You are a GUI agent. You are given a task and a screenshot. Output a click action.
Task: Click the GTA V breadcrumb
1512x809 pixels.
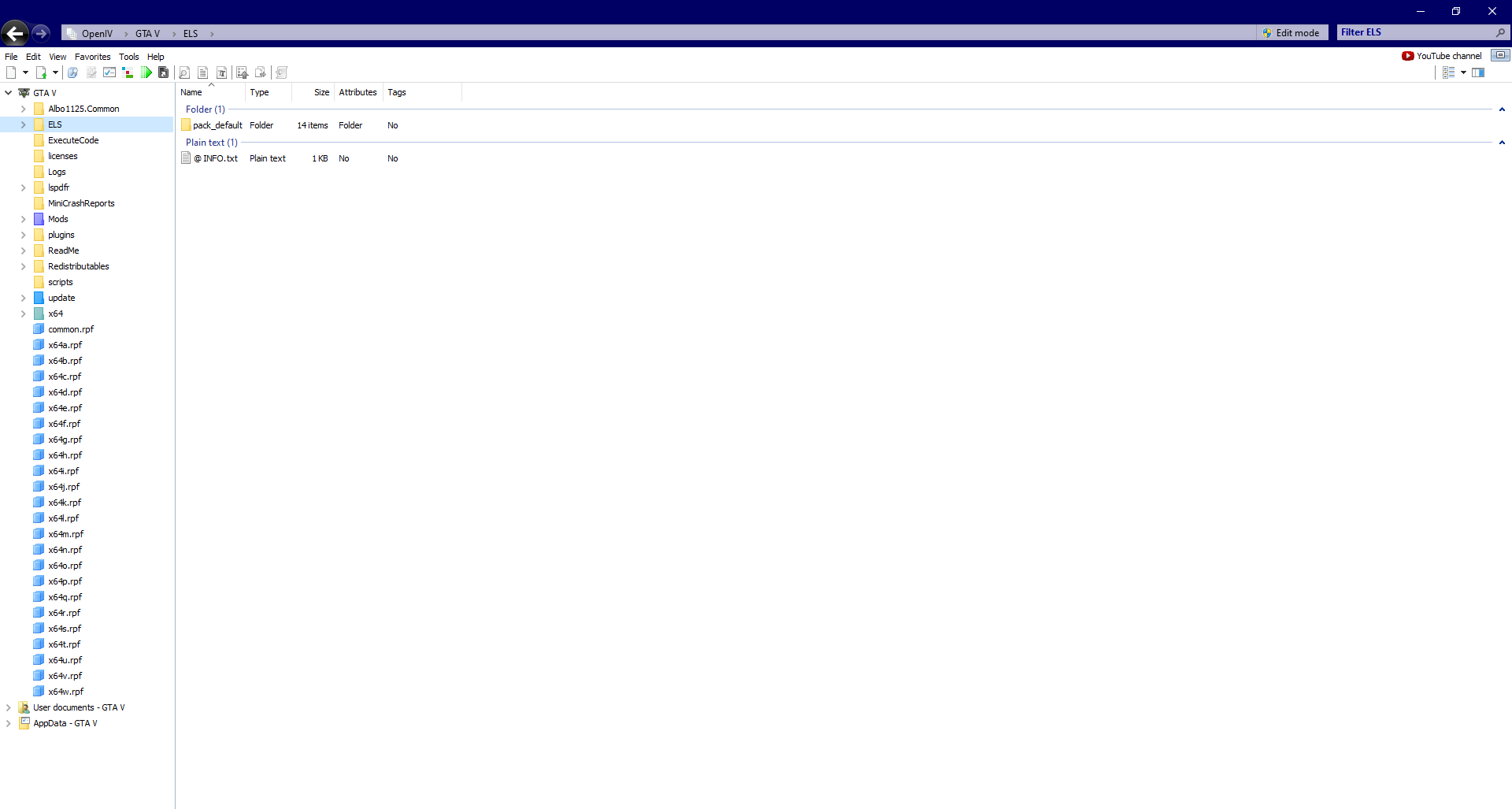(x=147, y=34)
